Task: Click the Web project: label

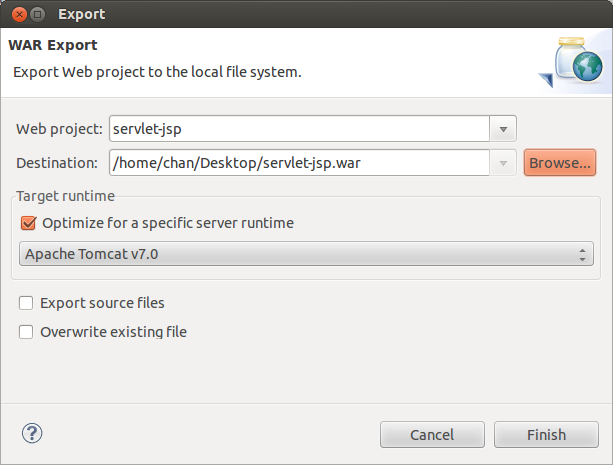Action: click(x=59, y=129)
